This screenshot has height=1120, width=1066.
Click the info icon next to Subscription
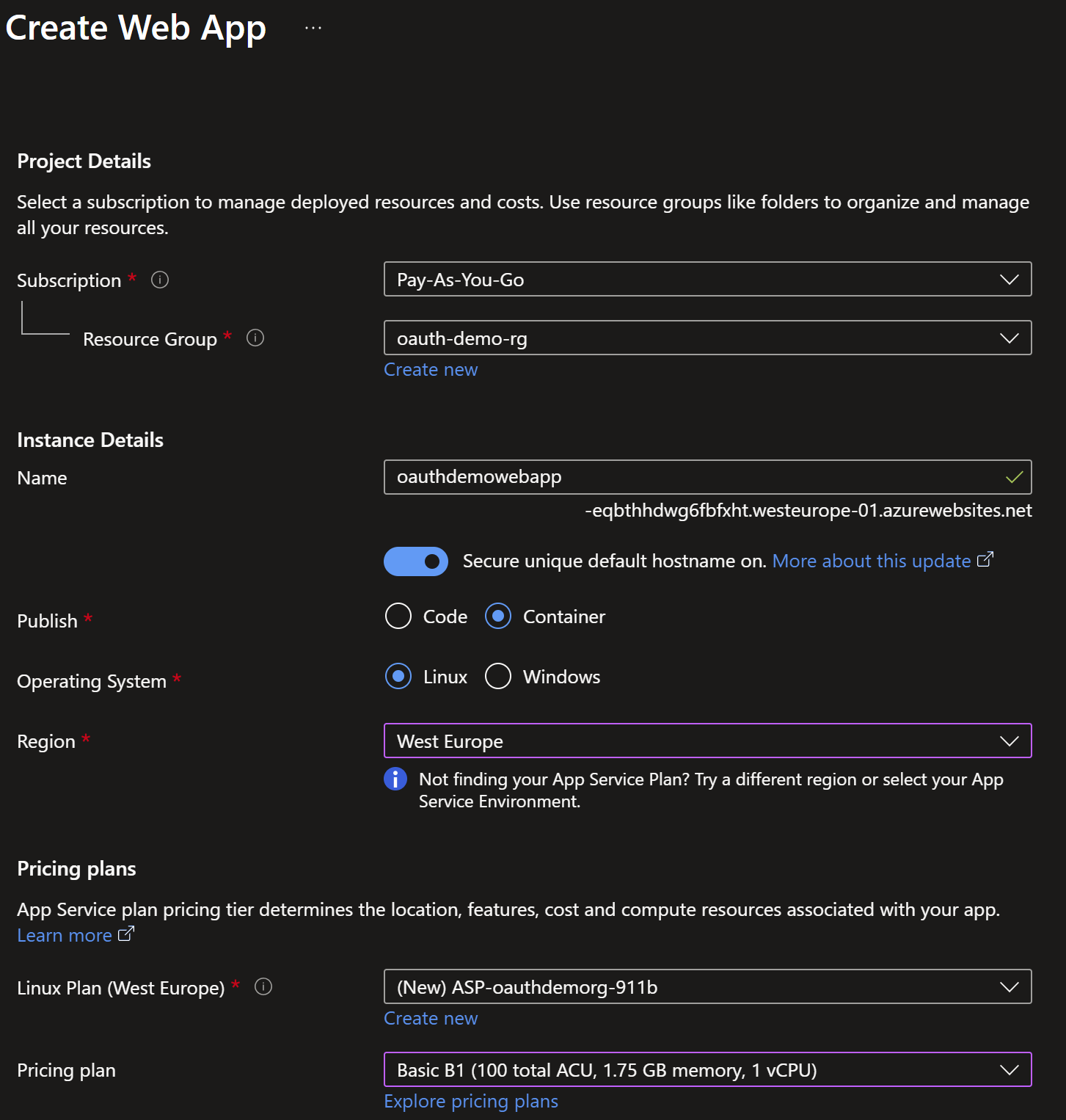pyautogui.click(x=160, y=280)
